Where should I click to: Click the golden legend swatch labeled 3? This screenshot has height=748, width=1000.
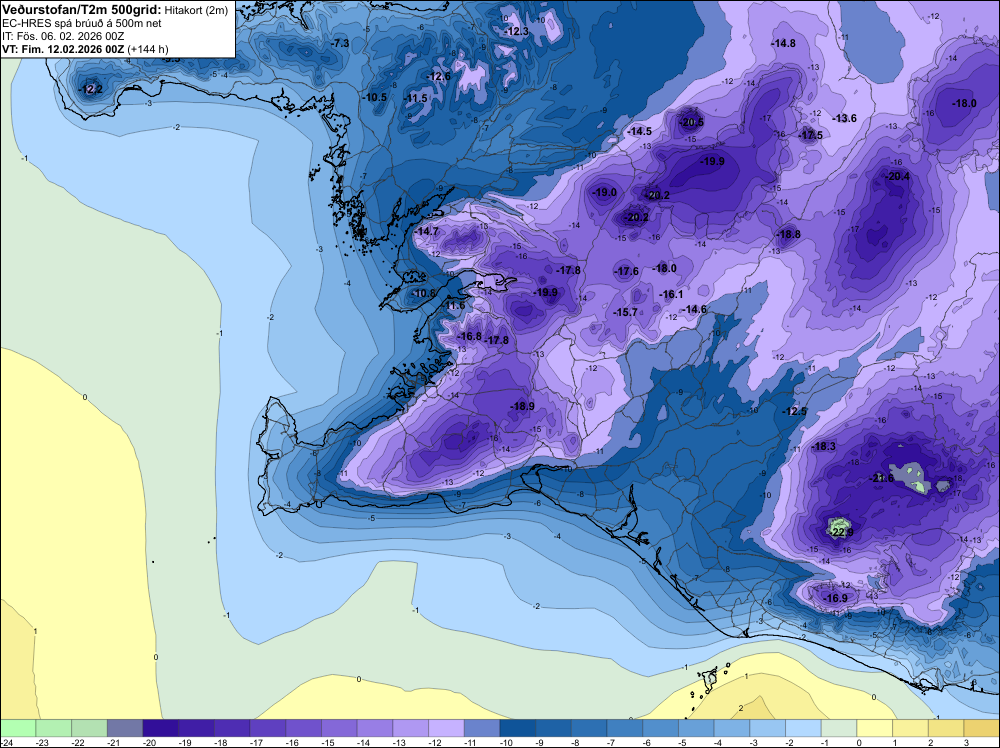982,728
